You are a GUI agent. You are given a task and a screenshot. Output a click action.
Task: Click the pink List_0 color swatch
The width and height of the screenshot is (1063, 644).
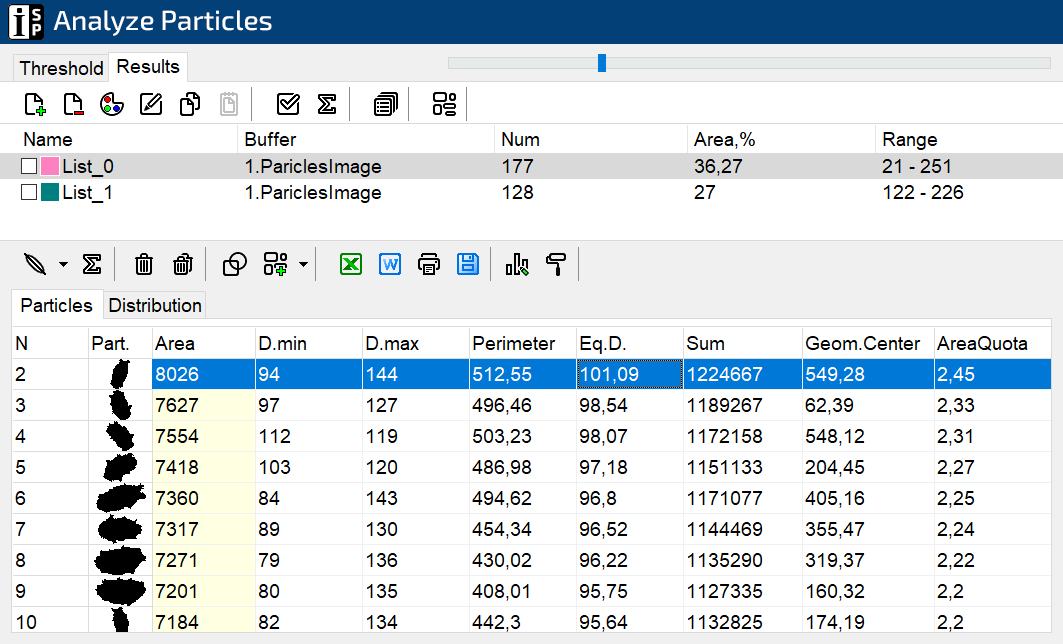[x=50, y=166]
